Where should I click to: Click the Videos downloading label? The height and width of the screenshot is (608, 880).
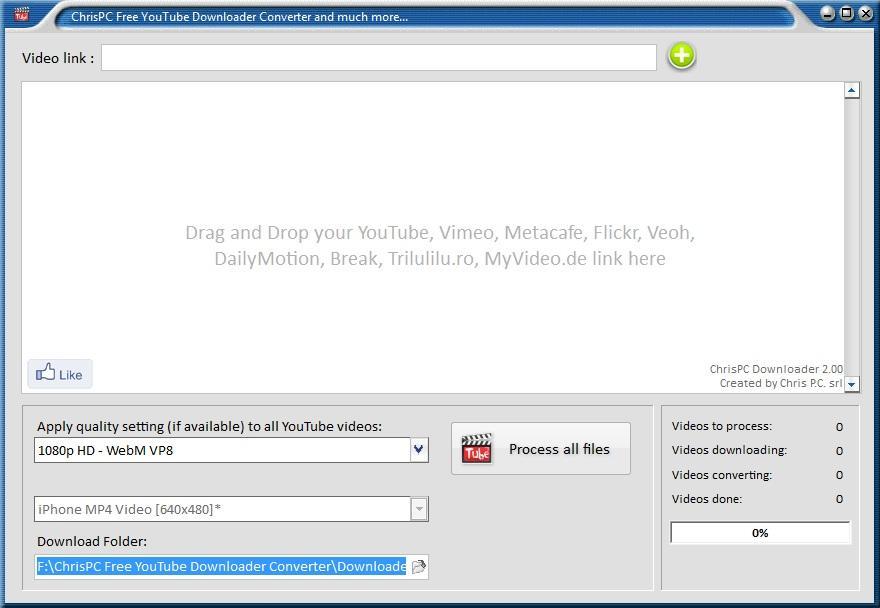[x=730, y=450]
